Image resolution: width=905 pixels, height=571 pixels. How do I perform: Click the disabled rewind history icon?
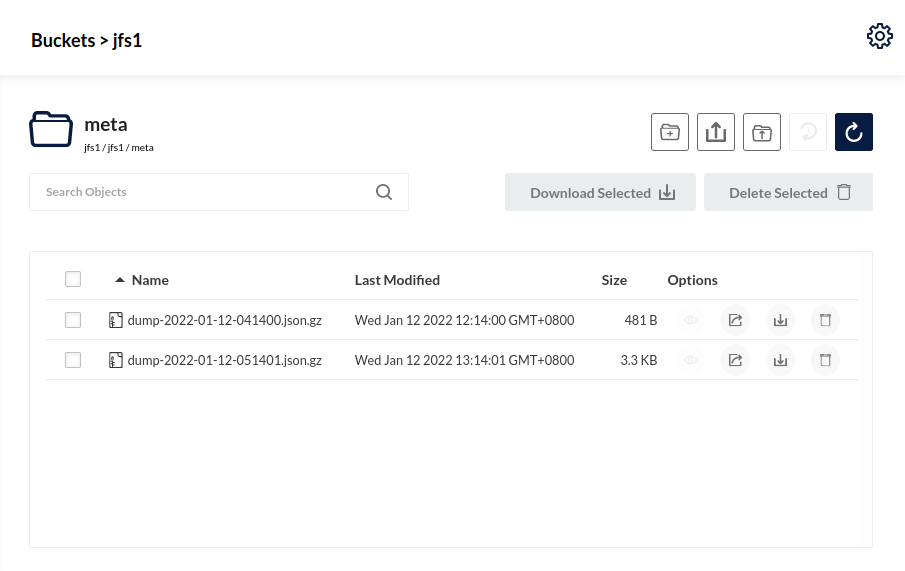pyautogui.click(x=808, y=132)
